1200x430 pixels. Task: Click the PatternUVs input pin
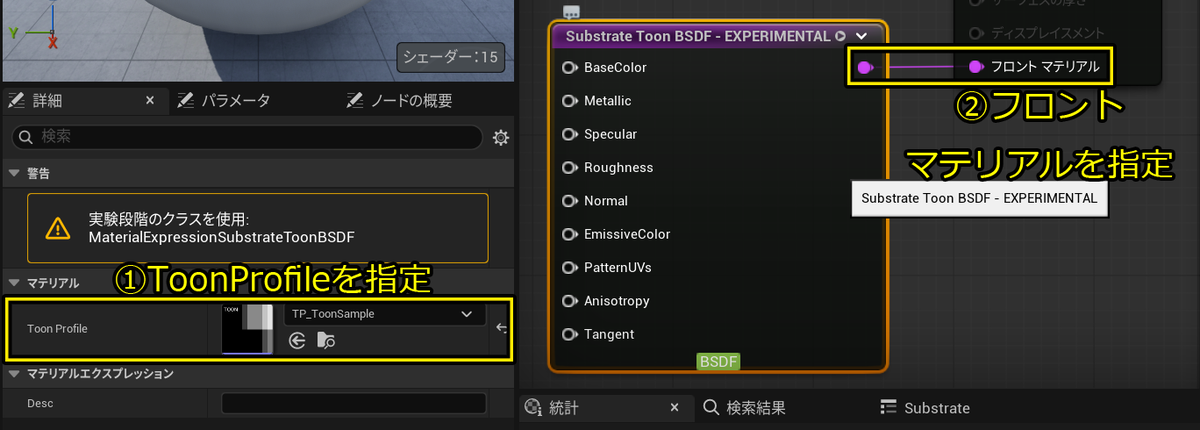tap(570, 268)
